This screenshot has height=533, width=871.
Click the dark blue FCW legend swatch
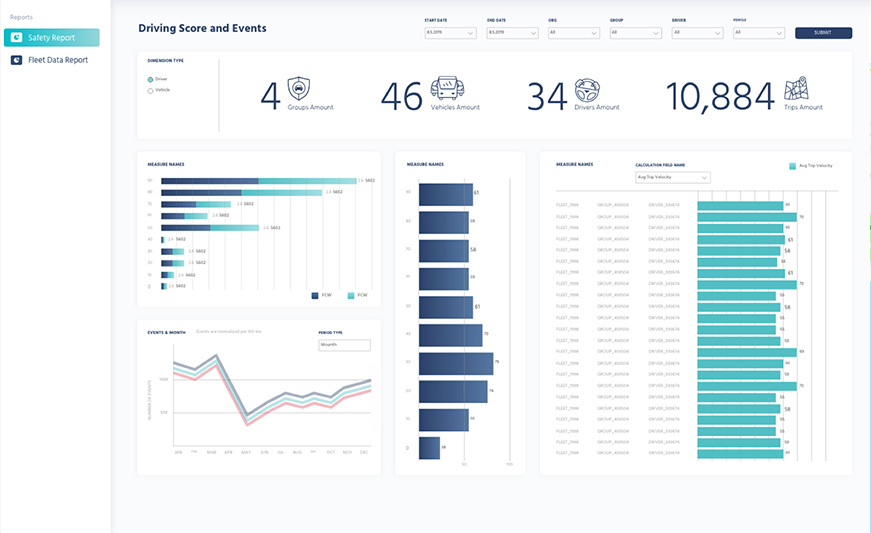[x=315, y=295]
